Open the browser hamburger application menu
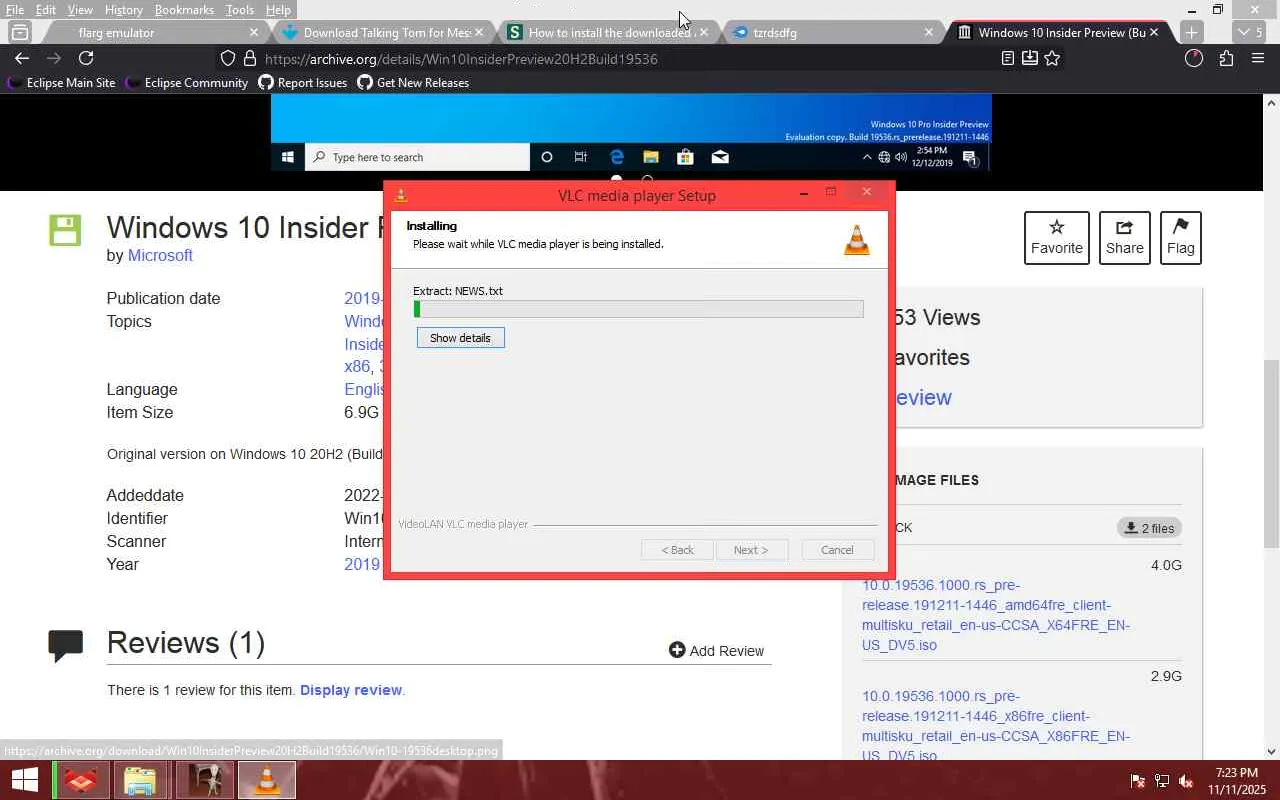The height and width of the screenshot is (800, 1280). 1258,58
